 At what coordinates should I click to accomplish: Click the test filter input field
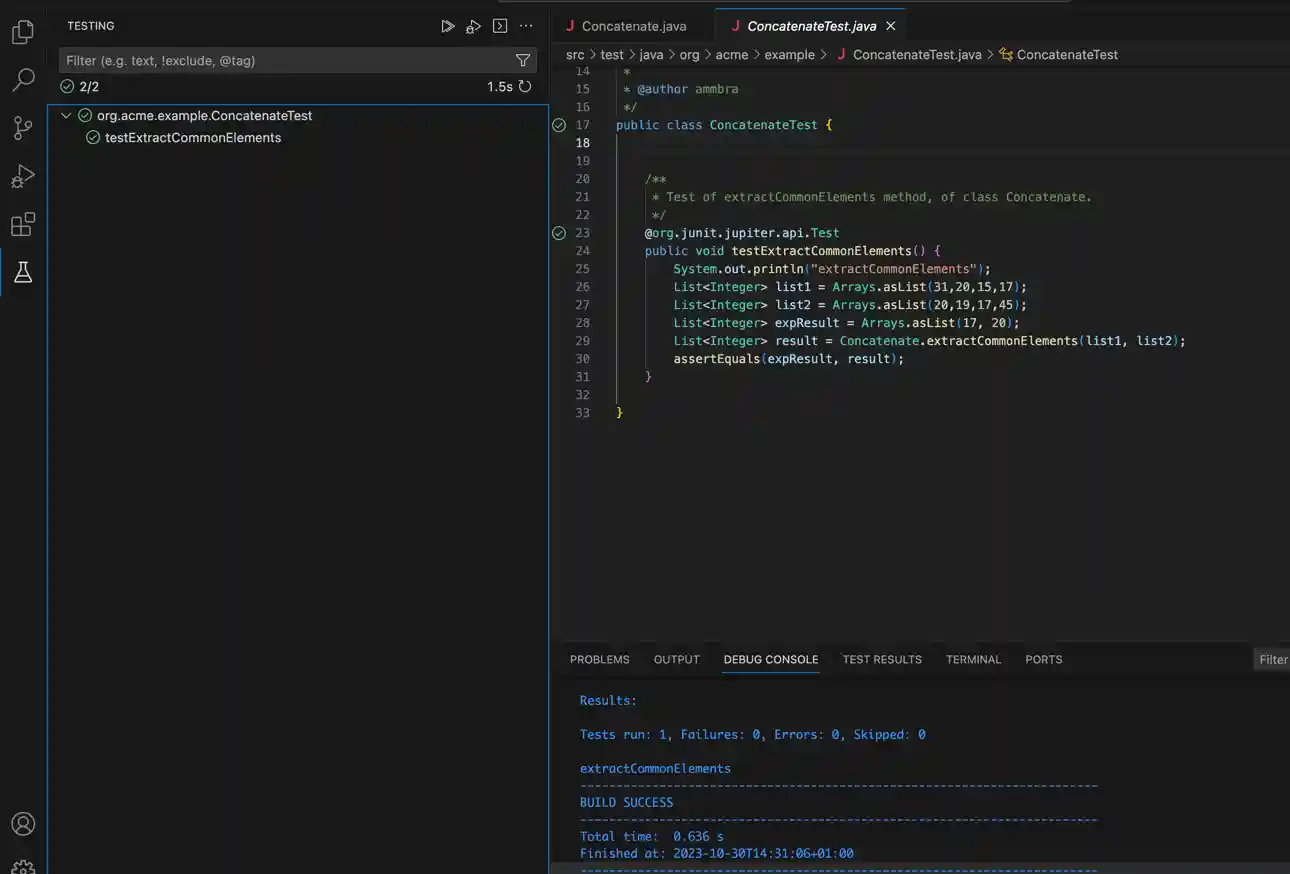(x=280, y=60)
